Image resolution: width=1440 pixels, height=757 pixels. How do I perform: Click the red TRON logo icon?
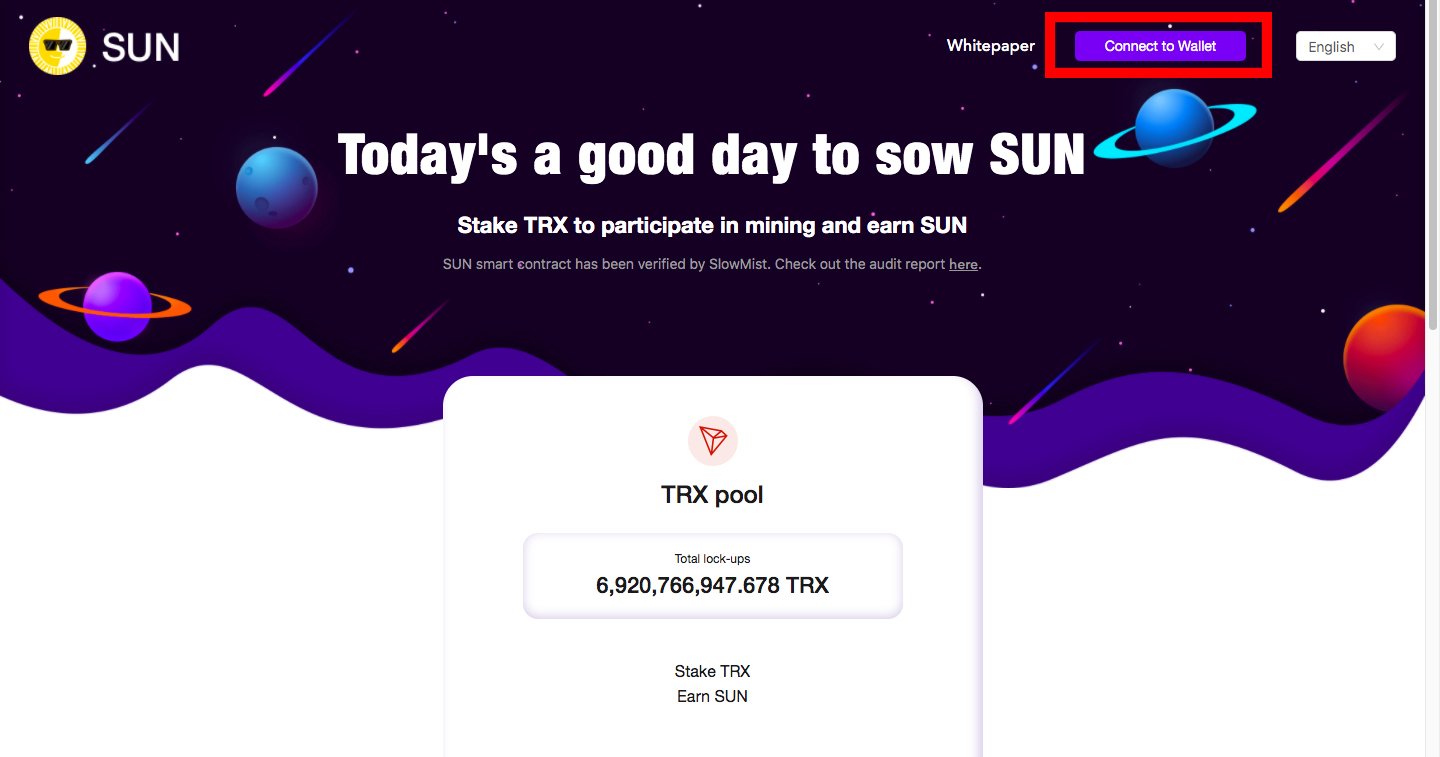(713, 441)
